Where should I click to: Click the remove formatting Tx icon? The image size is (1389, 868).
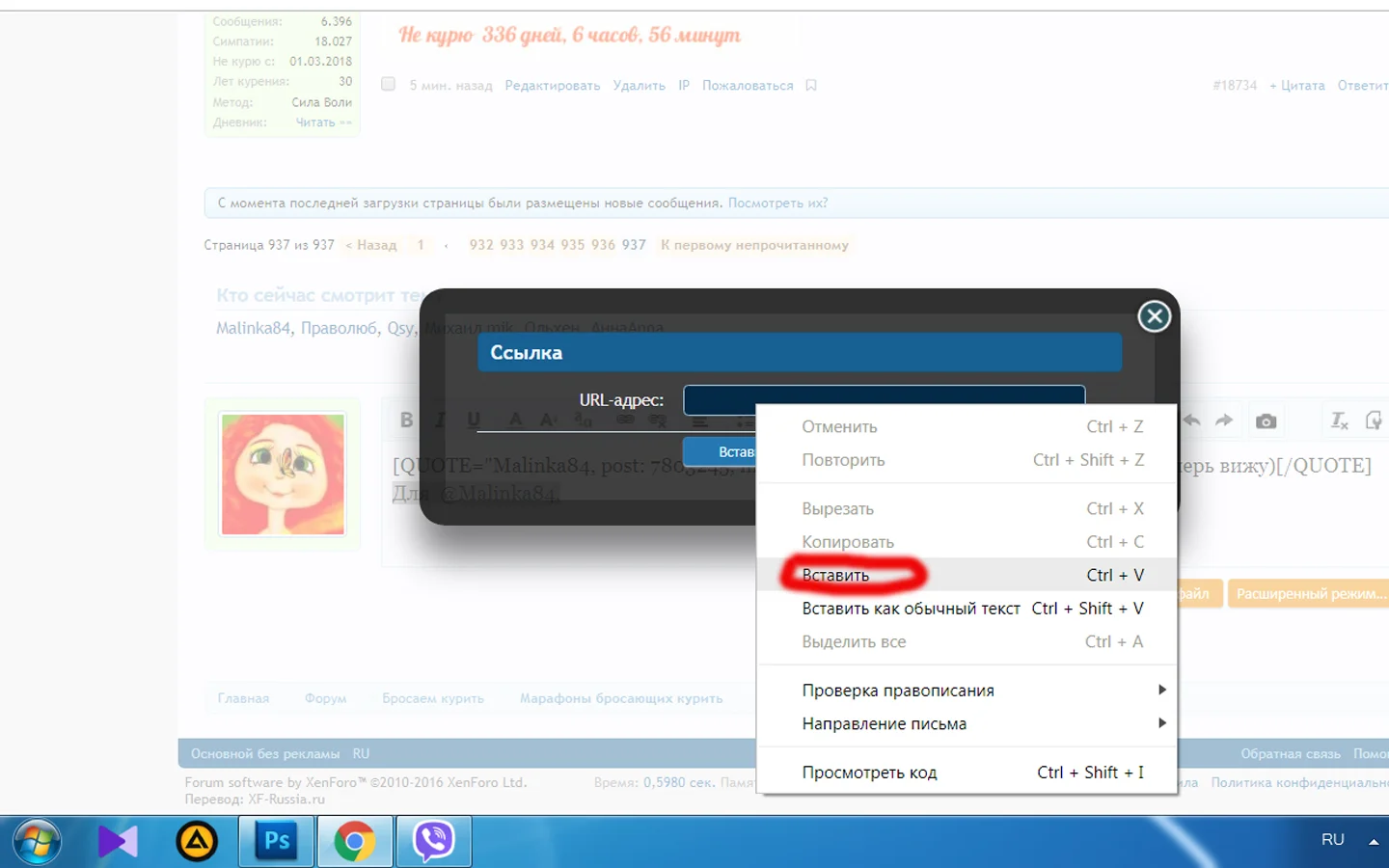(x=1339, y=421)
